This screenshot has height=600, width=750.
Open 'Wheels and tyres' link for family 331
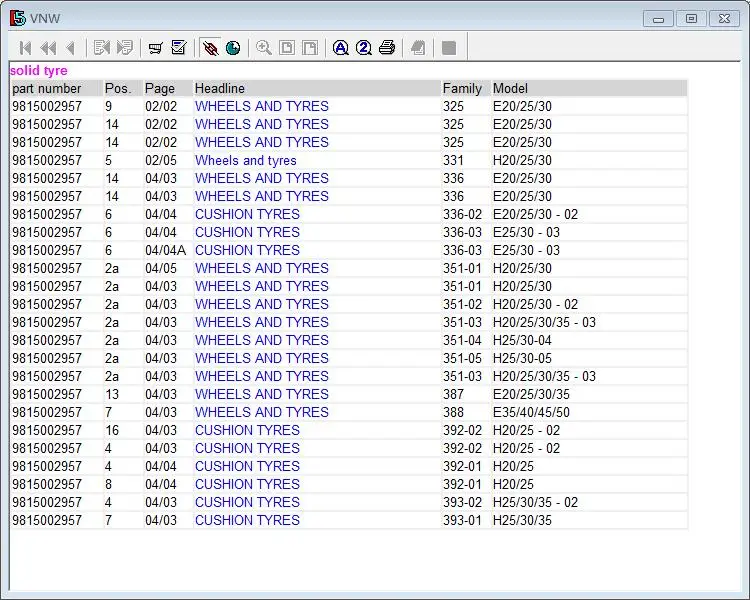[246, 160]
